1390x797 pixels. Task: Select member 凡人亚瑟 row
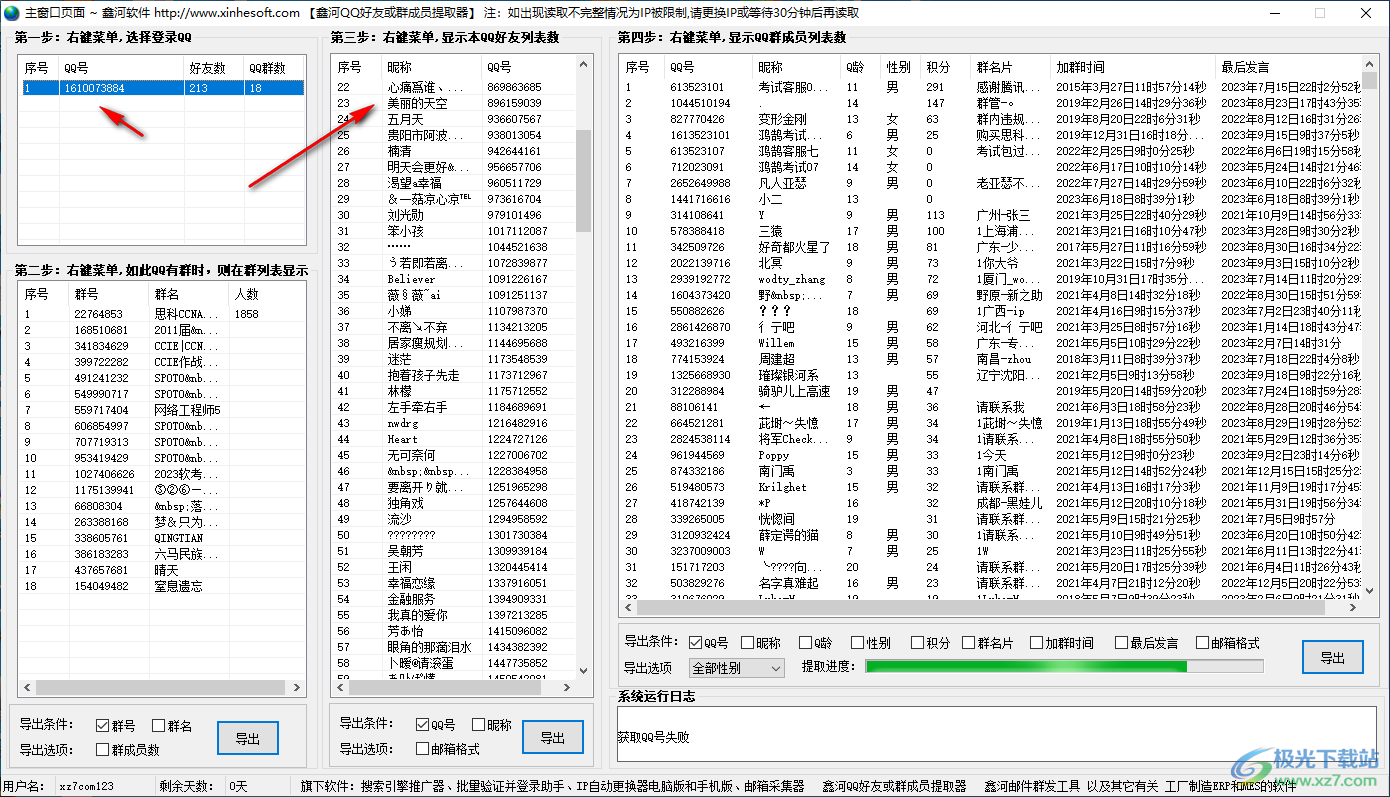(990, 183)
